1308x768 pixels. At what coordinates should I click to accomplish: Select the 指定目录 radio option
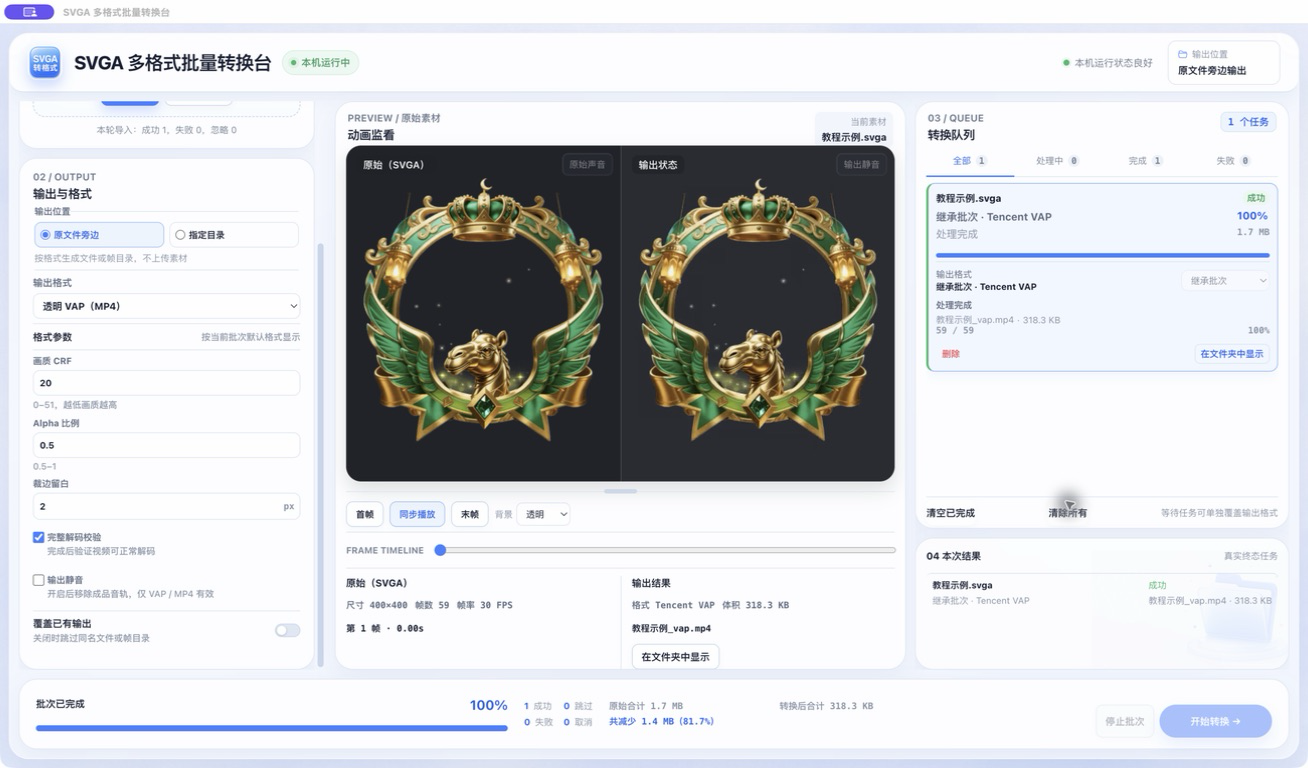(234, 235)
